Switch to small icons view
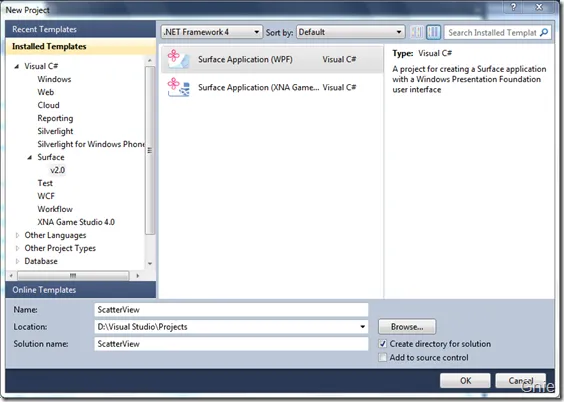The width and height of the screenshot is (564, 402). pos(417,32)
